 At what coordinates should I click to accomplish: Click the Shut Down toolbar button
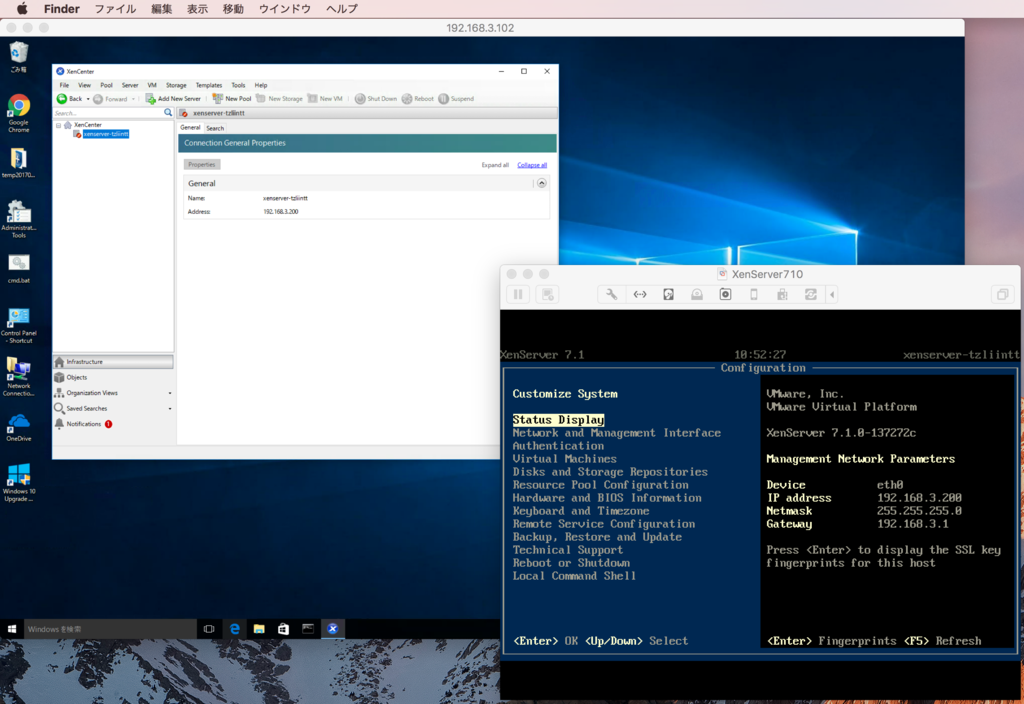coord(376,99)
